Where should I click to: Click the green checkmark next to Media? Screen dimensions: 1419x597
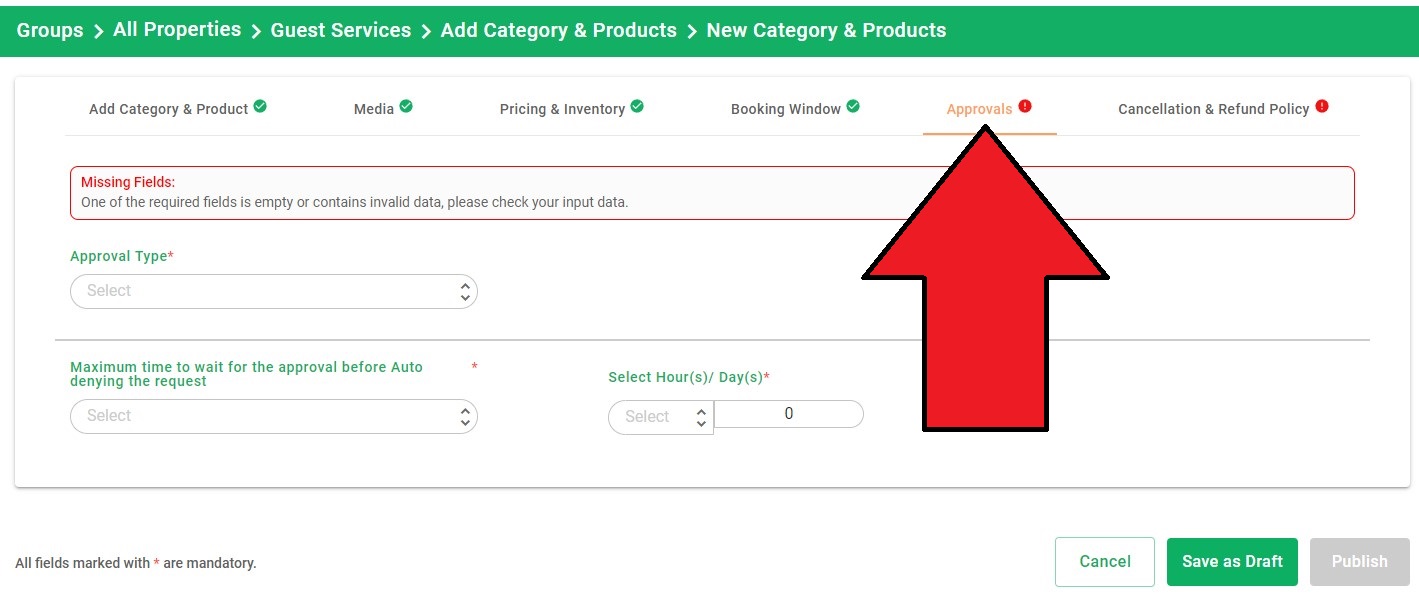(406, 106)
